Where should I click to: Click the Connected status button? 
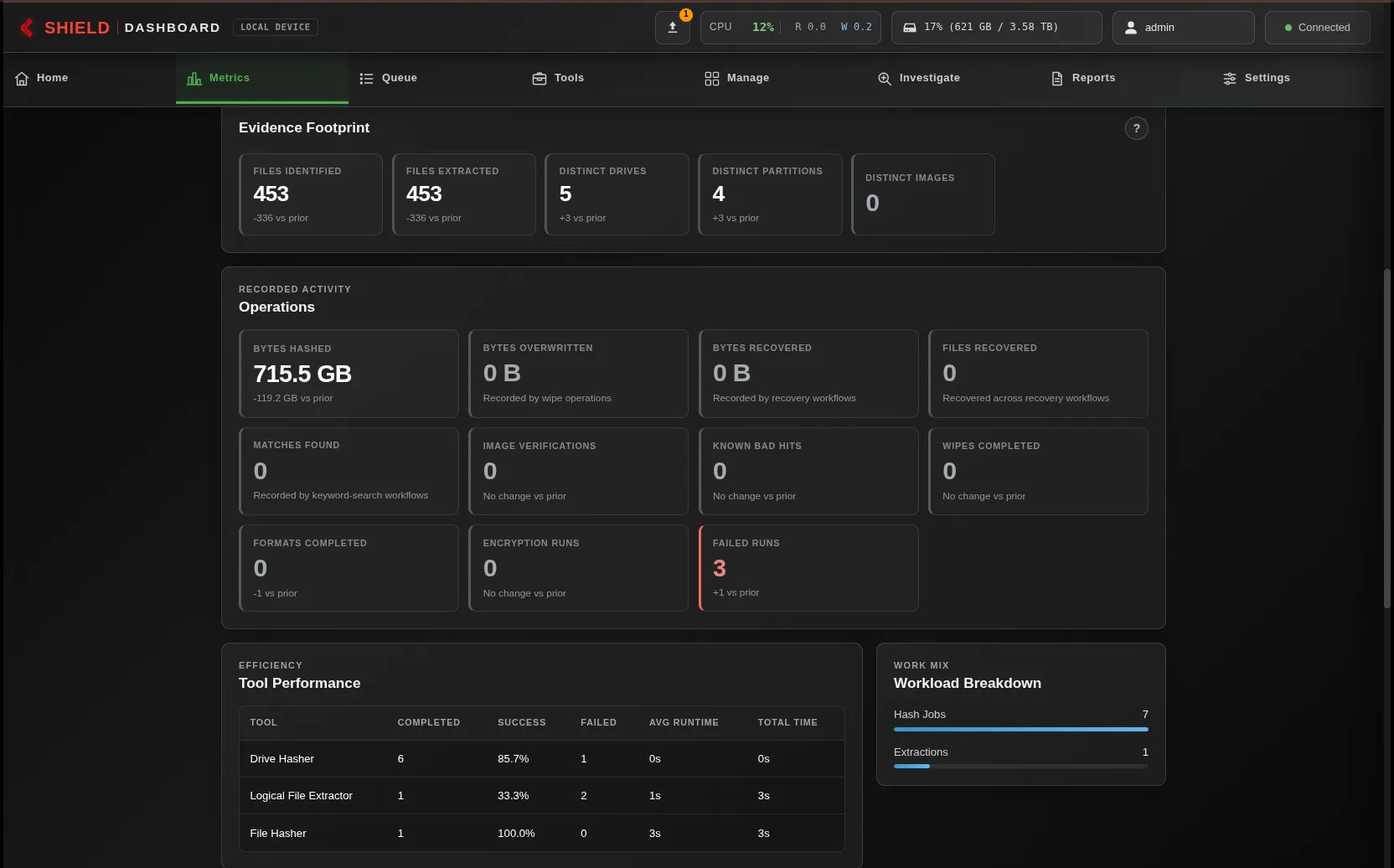click(1317, 28)
